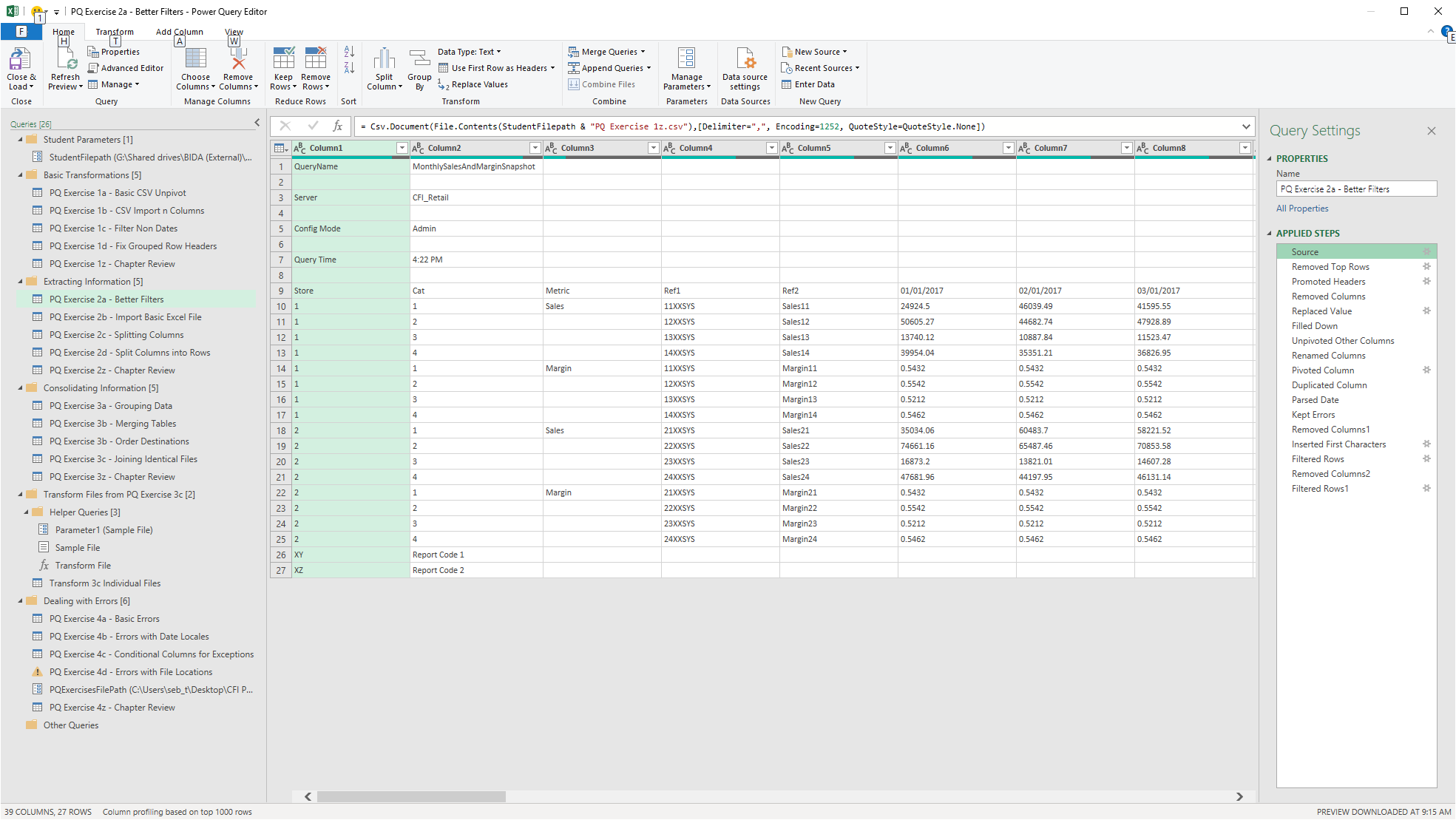The height and width of the screenshot is (820, 1456).
Task: Click the Keep Rows icon
Action: (x=283, y=58)
